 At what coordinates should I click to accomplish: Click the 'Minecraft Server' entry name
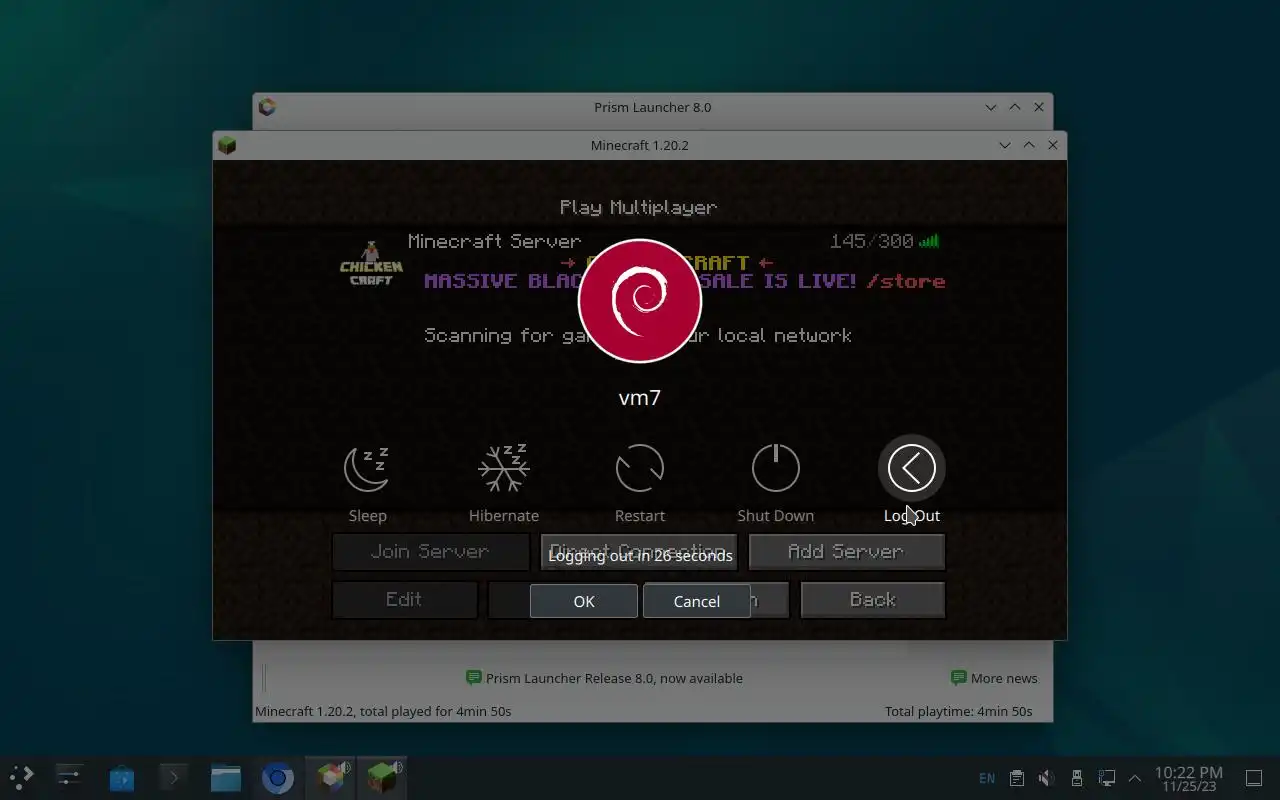click(x=494, y=241)
